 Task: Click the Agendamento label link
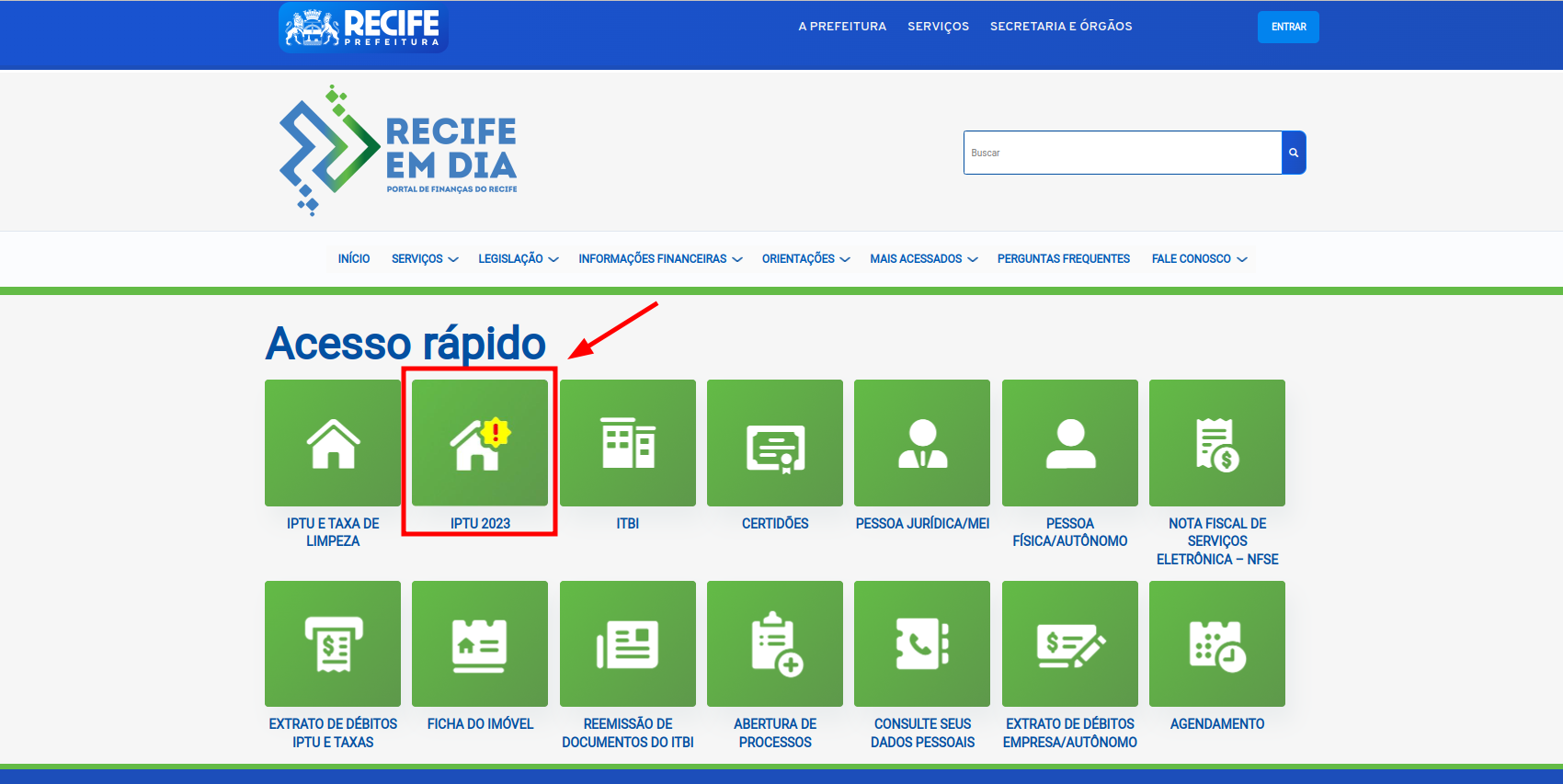(1217, 724)
